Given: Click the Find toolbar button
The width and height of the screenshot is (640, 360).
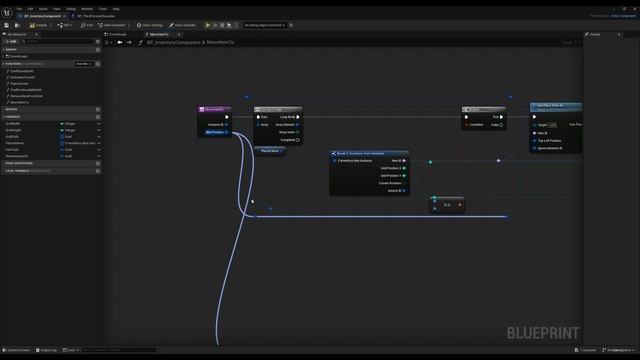Looking at the screenshot, I should [x=87, y=25].
